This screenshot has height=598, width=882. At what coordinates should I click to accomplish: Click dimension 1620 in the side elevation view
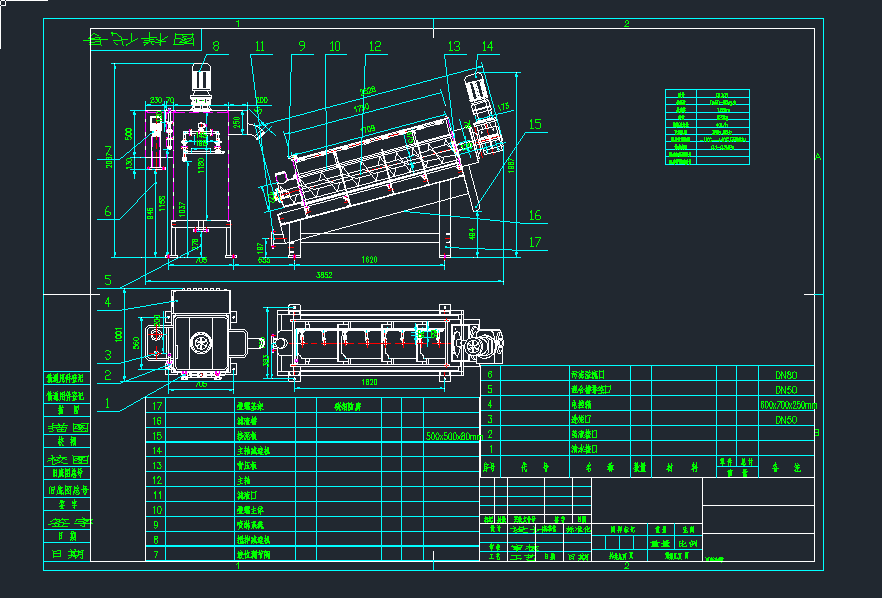pyautogui.click(x=369, y=259)
